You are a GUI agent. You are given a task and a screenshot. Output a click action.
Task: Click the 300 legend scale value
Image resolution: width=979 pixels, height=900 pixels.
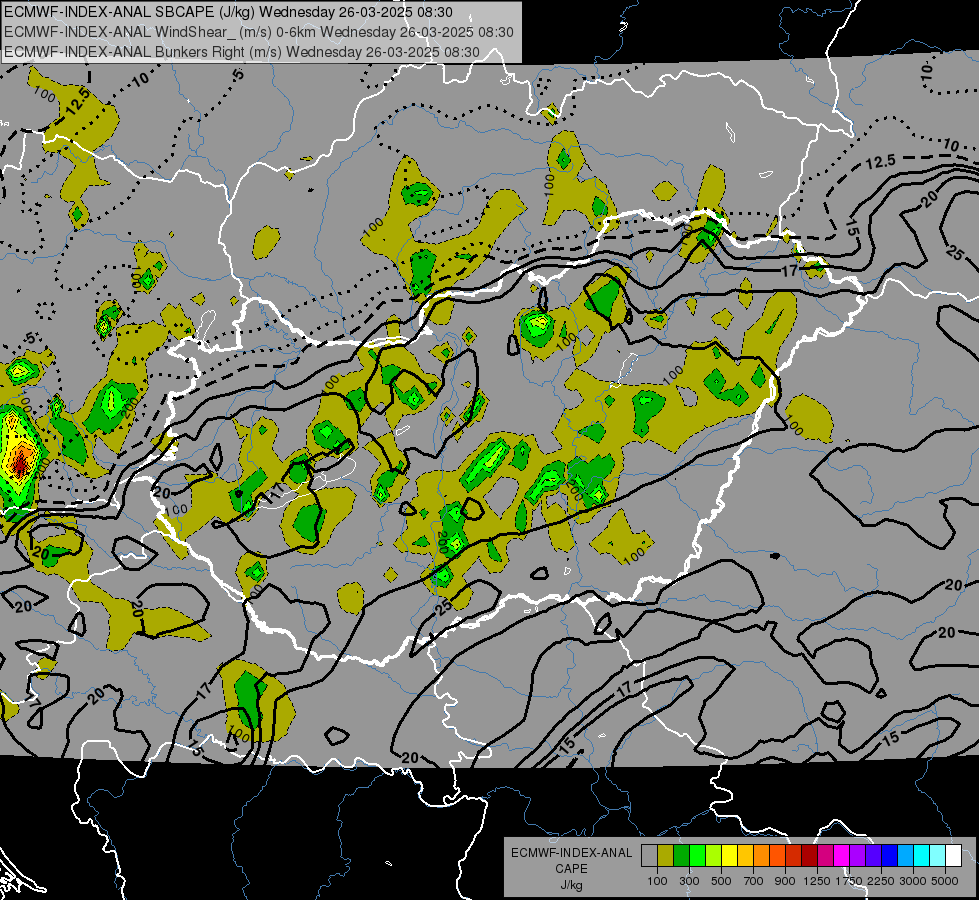(689, 881)
